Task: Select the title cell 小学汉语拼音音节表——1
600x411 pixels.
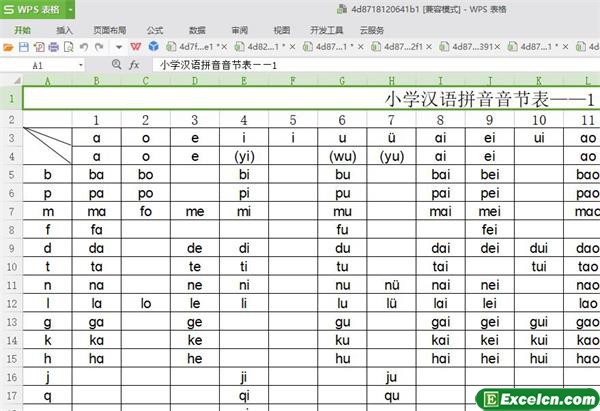Action: point(311,99)
